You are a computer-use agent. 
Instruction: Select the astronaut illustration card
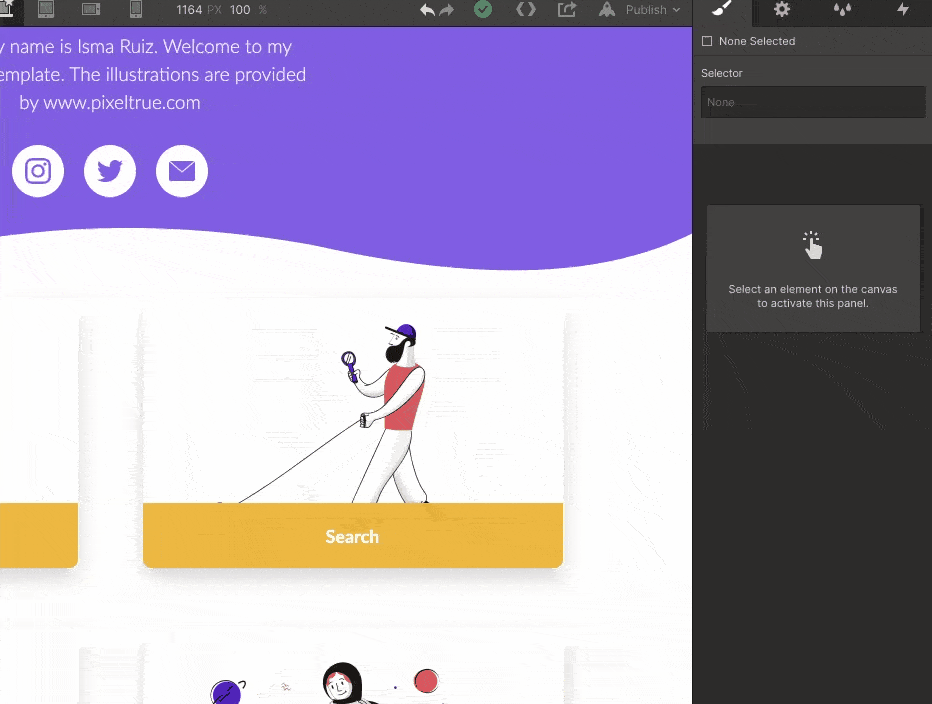point(352,675)
